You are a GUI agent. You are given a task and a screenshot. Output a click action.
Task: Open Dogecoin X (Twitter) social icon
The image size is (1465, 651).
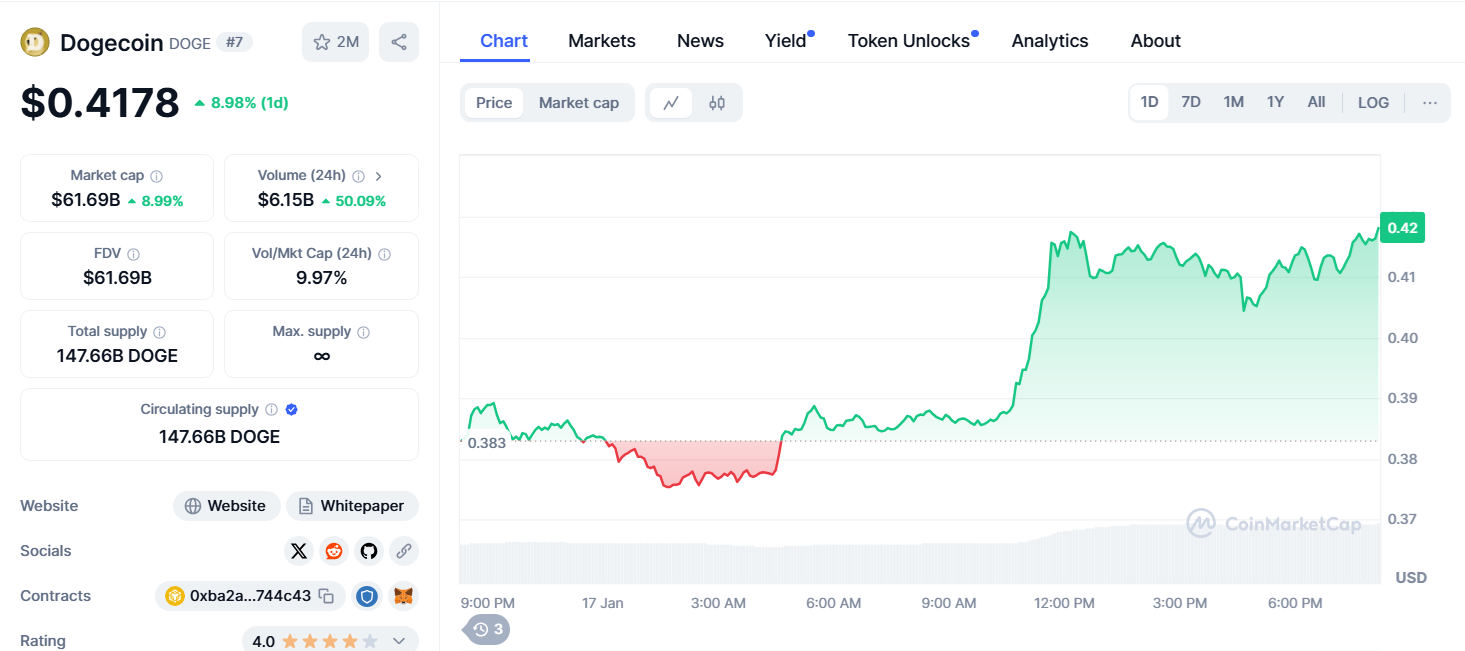pyautogui.click(x=299, y=551)
